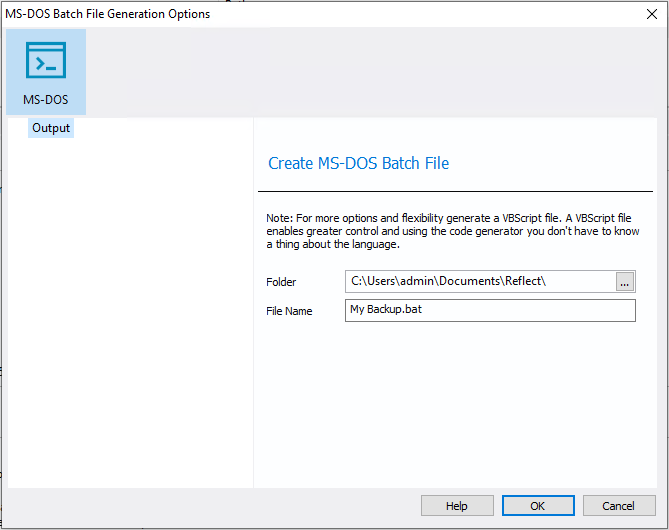Select the MS-DOS terminal prompt icon
This screenshot has width=669, height=530.
[x=46, y=60]
